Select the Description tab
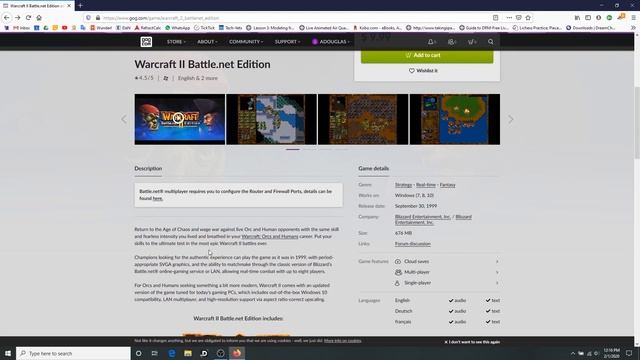The height and width of the screenshot is (360, 640). pos(148,168)
